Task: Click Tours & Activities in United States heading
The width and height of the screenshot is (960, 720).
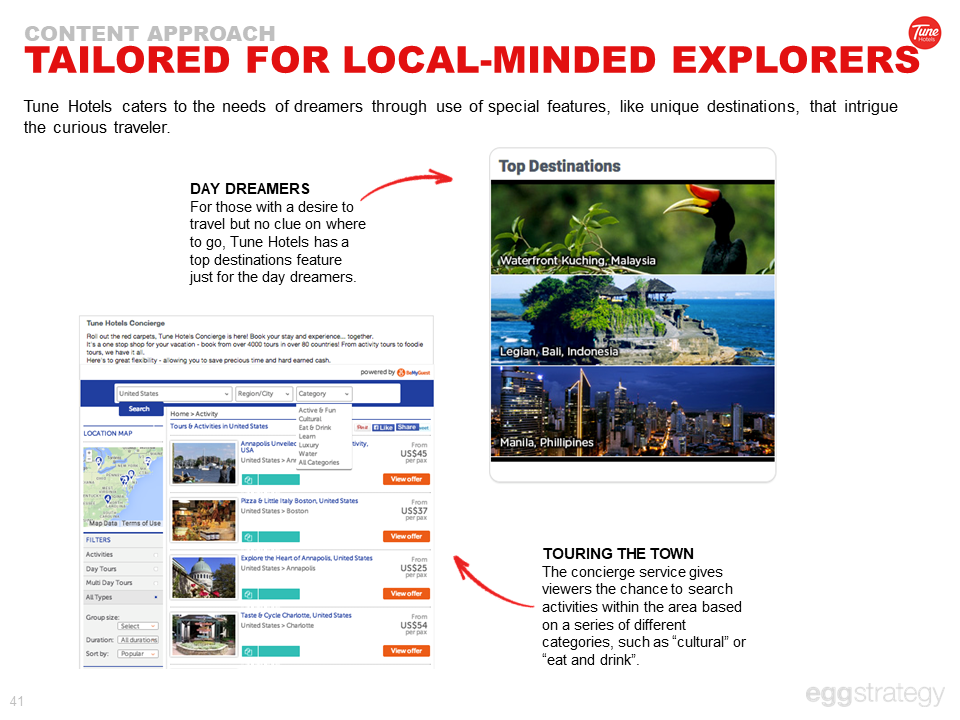Action: (x=219, y=426)
